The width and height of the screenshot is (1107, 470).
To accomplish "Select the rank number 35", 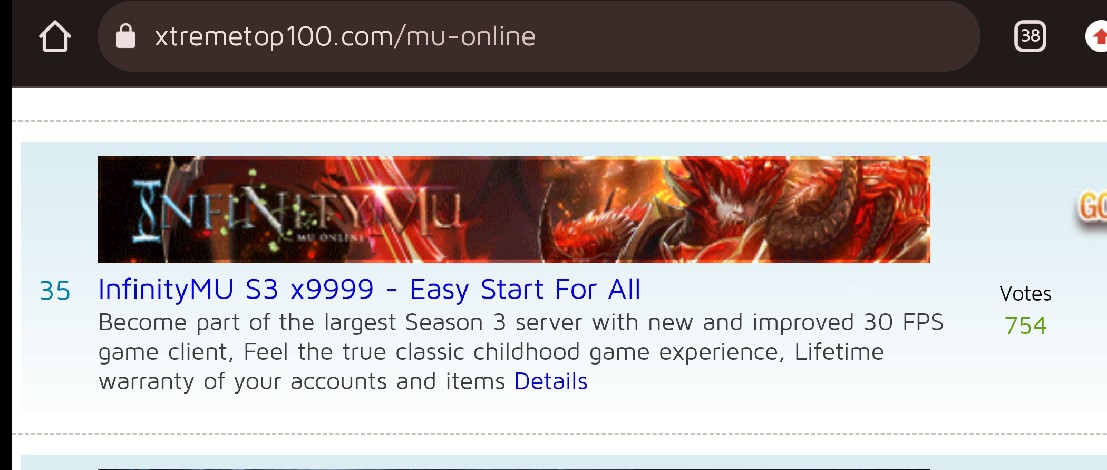I will [x=55, y=291].
